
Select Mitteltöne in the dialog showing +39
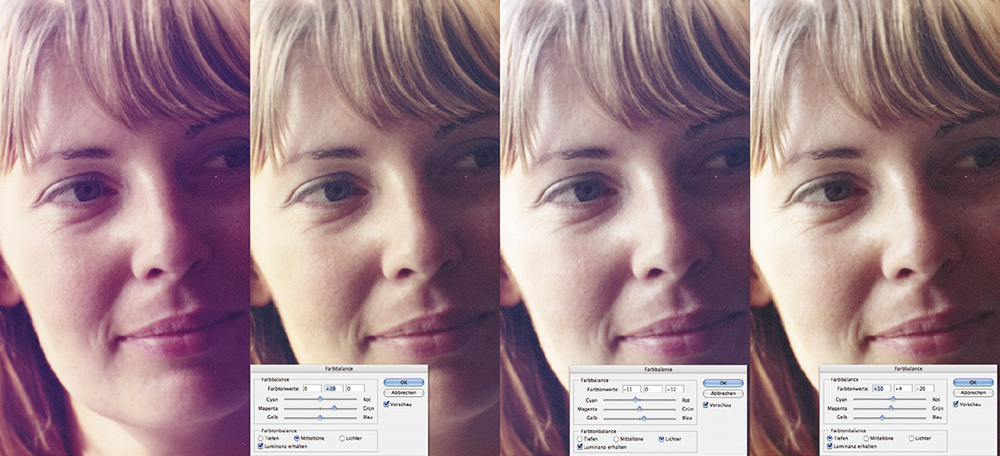pos(297,438)
